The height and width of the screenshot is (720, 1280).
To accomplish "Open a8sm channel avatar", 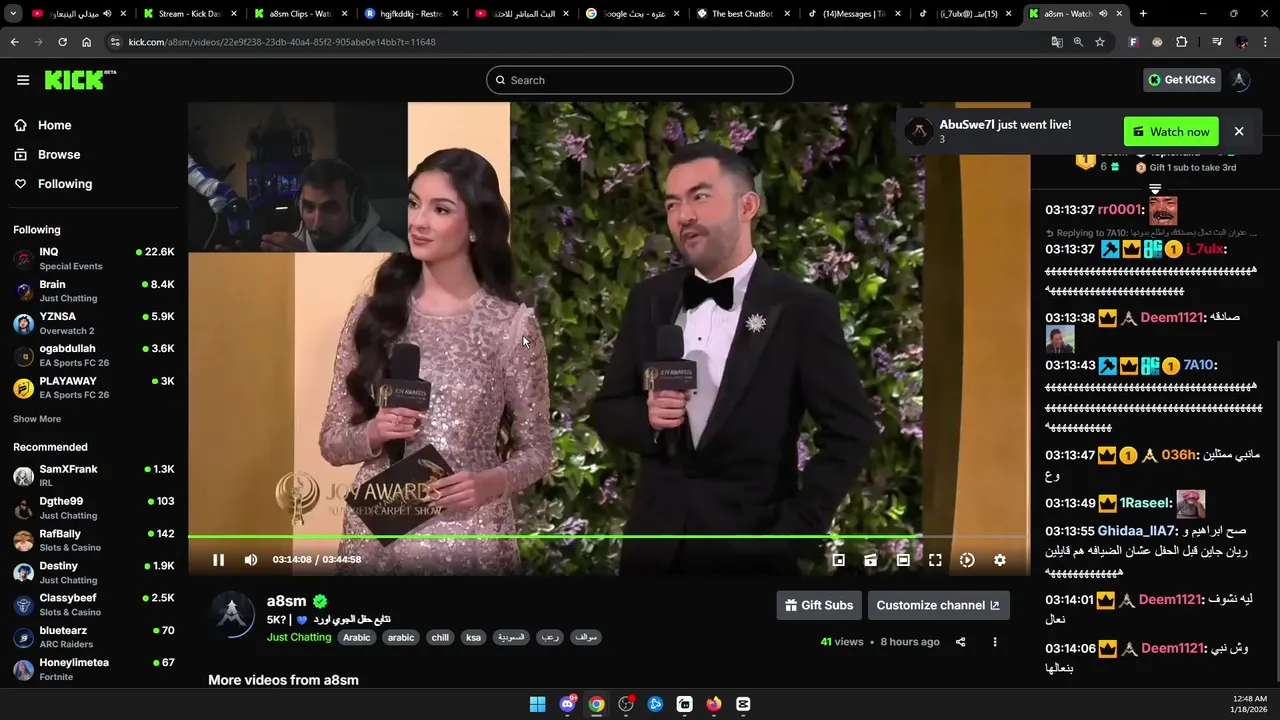I will coord(232,613).
